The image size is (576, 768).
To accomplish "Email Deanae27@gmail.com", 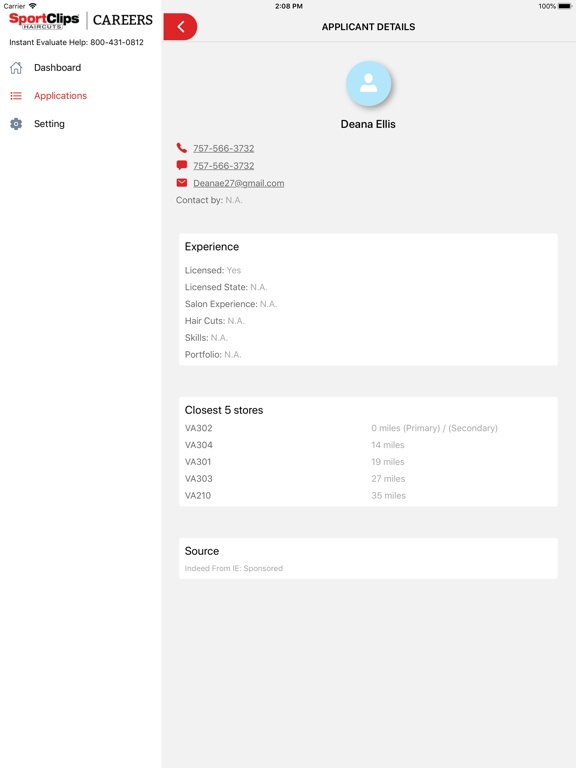I will tap(239, 183).
